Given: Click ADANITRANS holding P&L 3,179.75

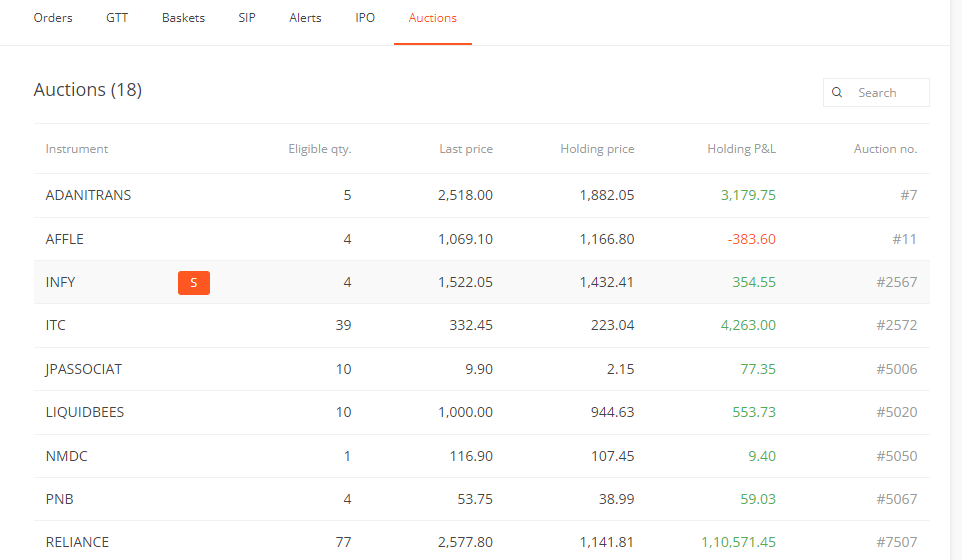Looking at the screenshot, I should [x=748, y=195].
